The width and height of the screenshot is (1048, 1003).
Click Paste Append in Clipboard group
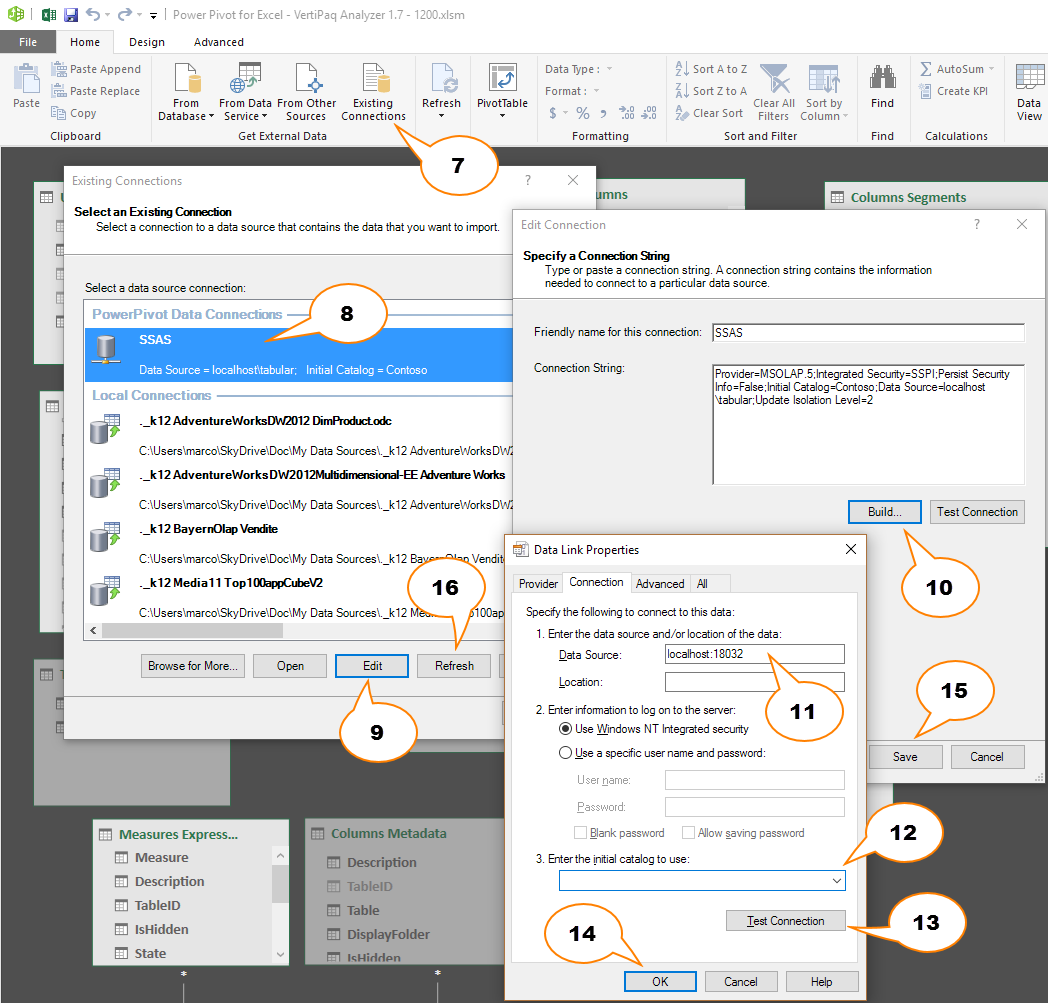click(96, 69)
